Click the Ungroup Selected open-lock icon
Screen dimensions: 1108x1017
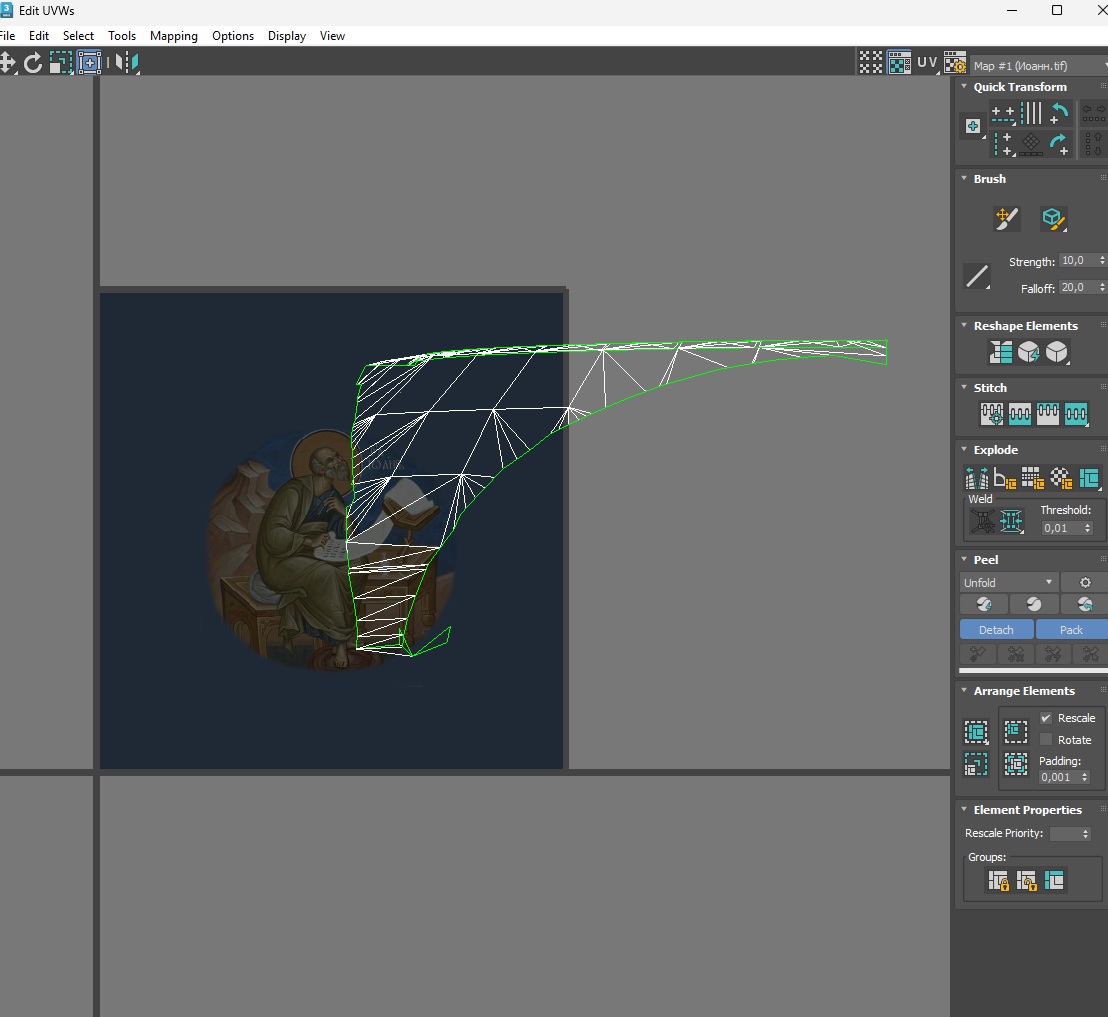tap(1026, 881)
